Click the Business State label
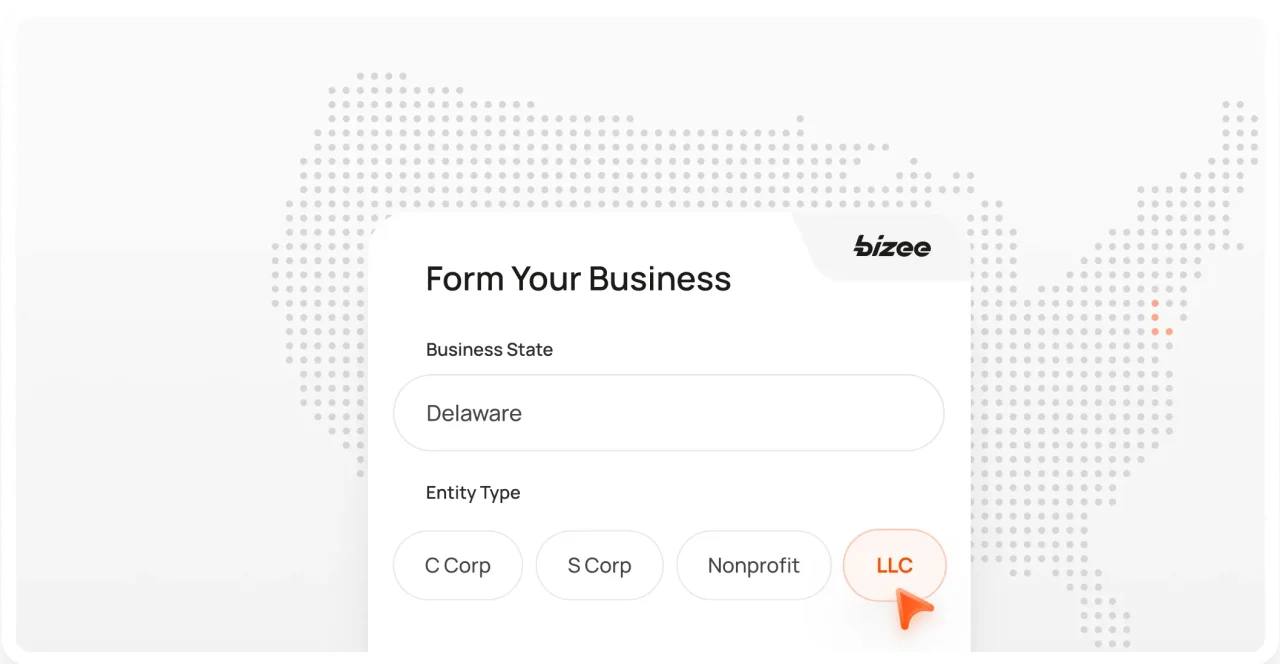Screen dimensions: 1280x664 click(489, 349)
